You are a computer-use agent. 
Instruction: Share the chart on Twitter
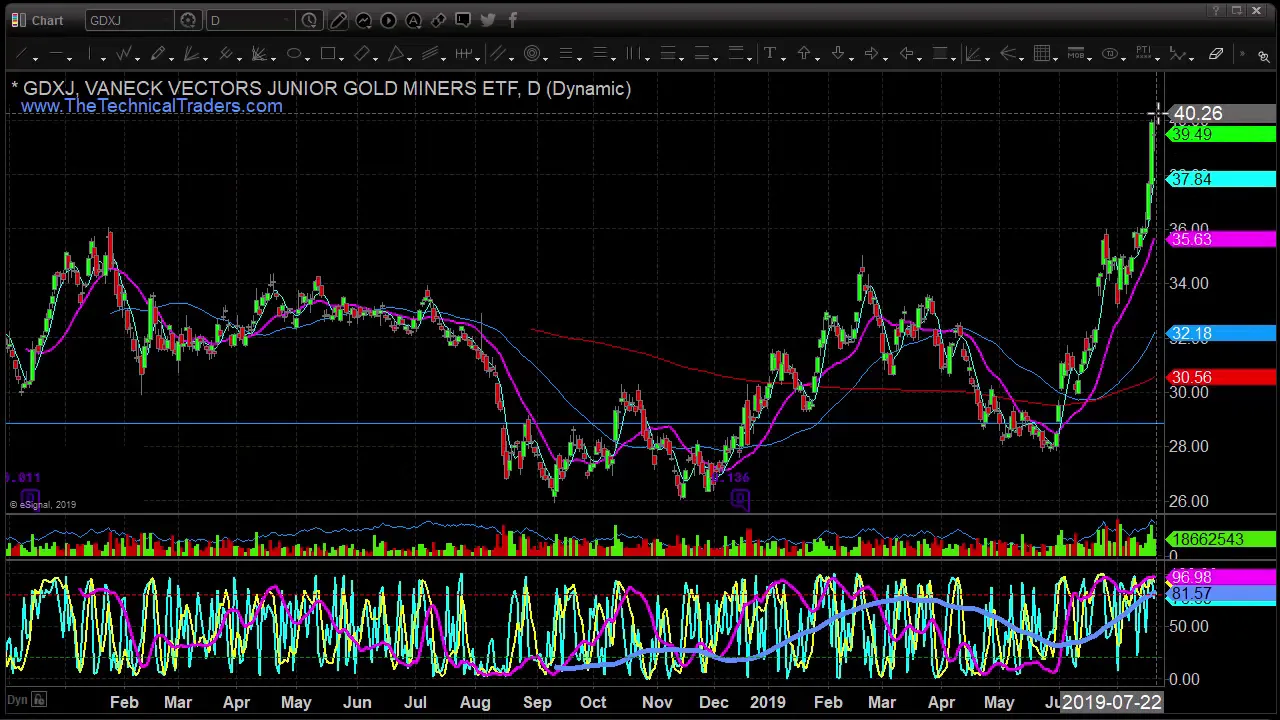tap(488, 20)
